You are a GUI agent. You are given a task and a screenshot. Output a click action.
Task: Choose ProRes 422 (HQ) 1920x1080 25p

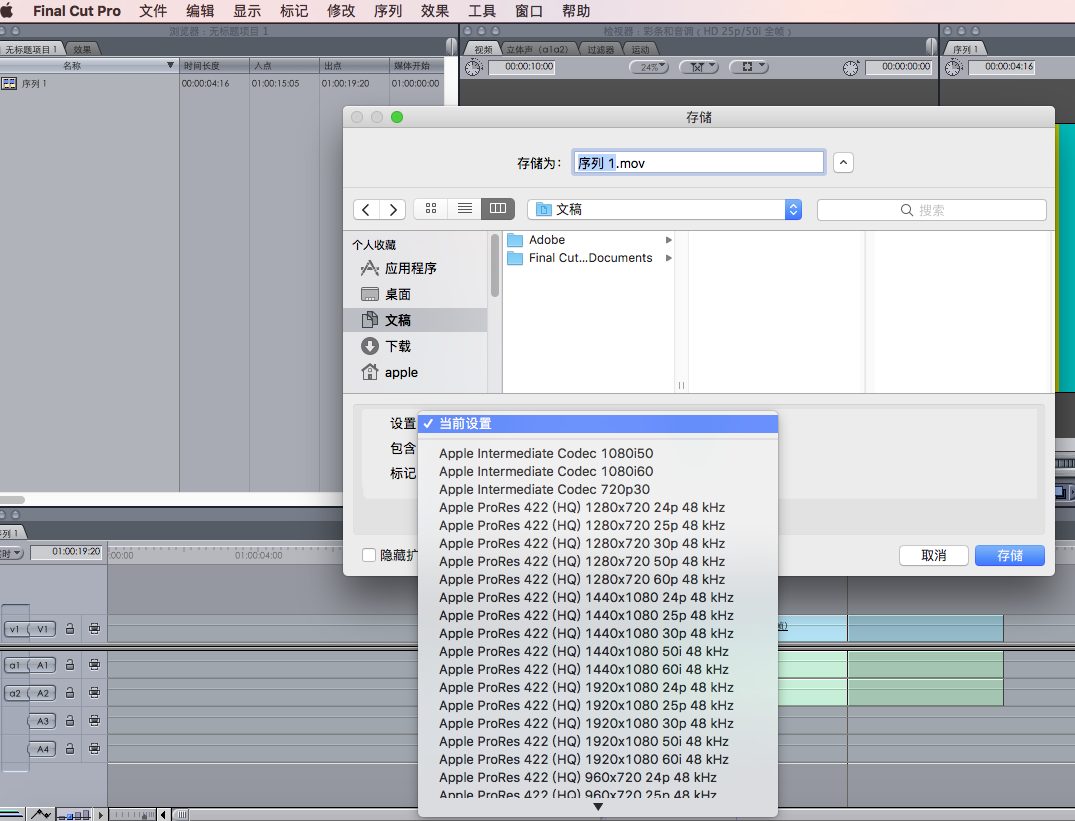point(598,706)
